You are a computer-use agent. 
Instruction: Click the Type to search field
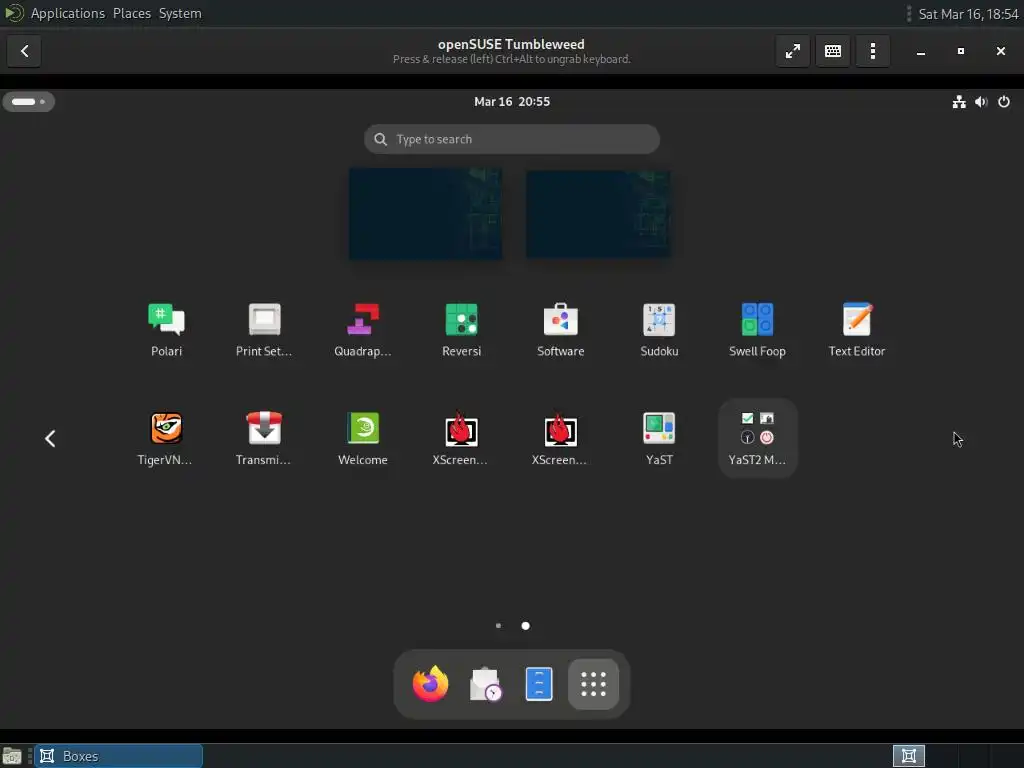point(511,139)
